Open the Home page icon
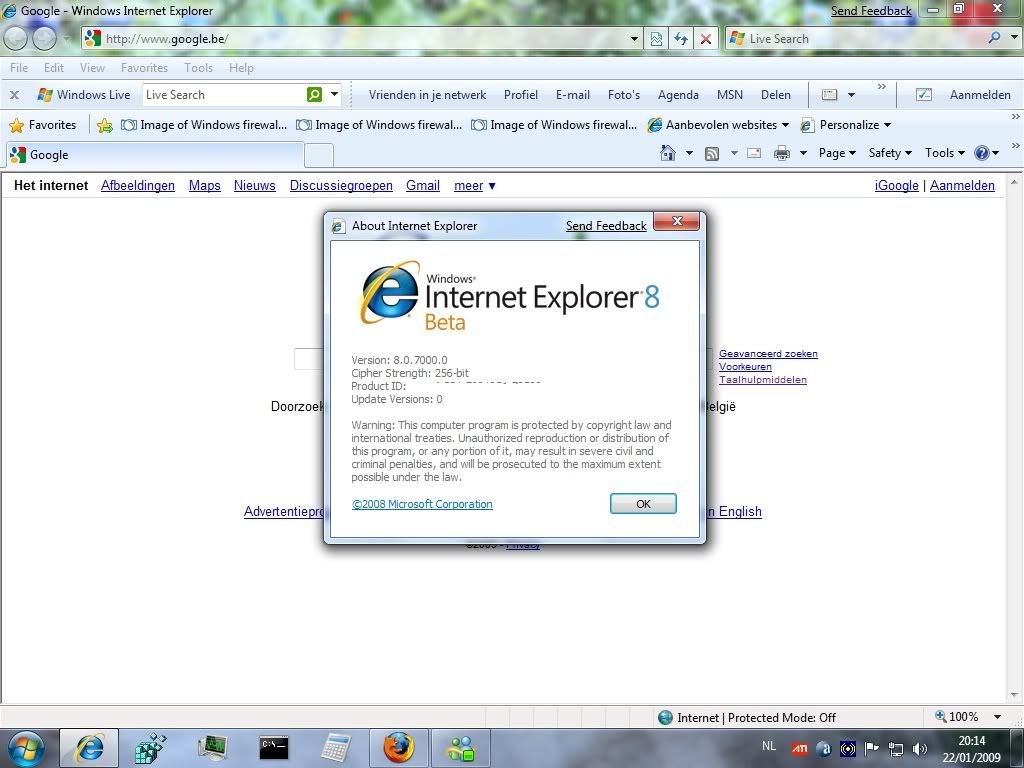This screenshot has height=768, width=1024. click(667, 153)
